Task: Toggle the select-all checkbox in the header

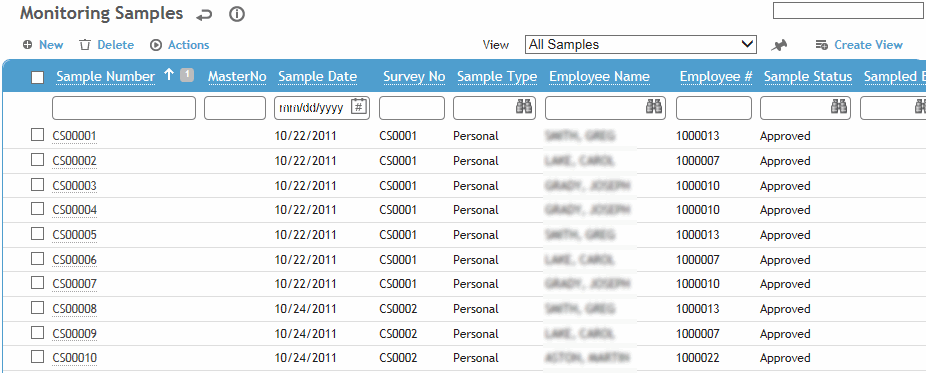Action: (37, 77)
